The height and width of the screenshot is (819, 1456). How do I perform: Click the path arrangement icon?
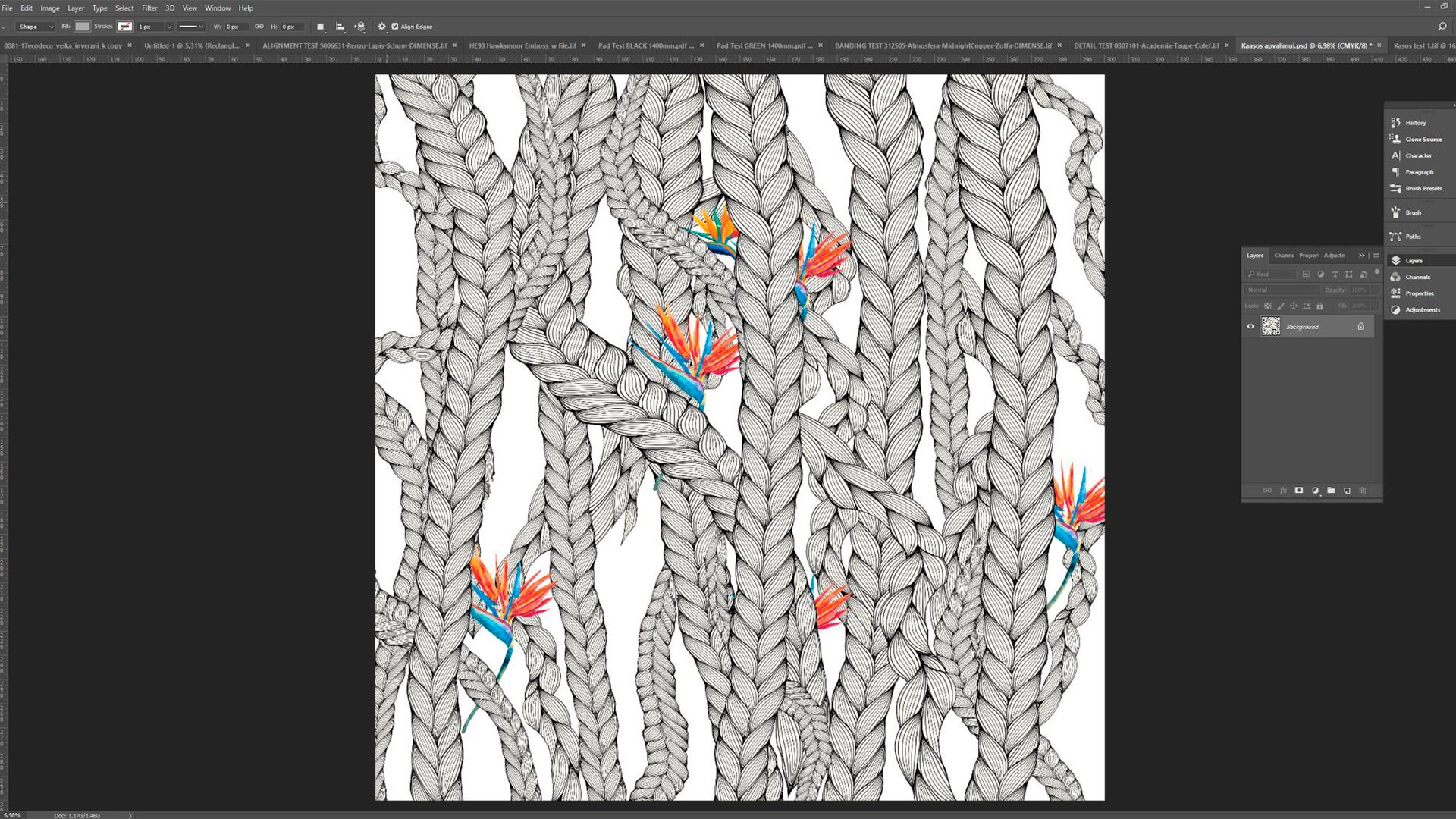click(x=359, y=27)
